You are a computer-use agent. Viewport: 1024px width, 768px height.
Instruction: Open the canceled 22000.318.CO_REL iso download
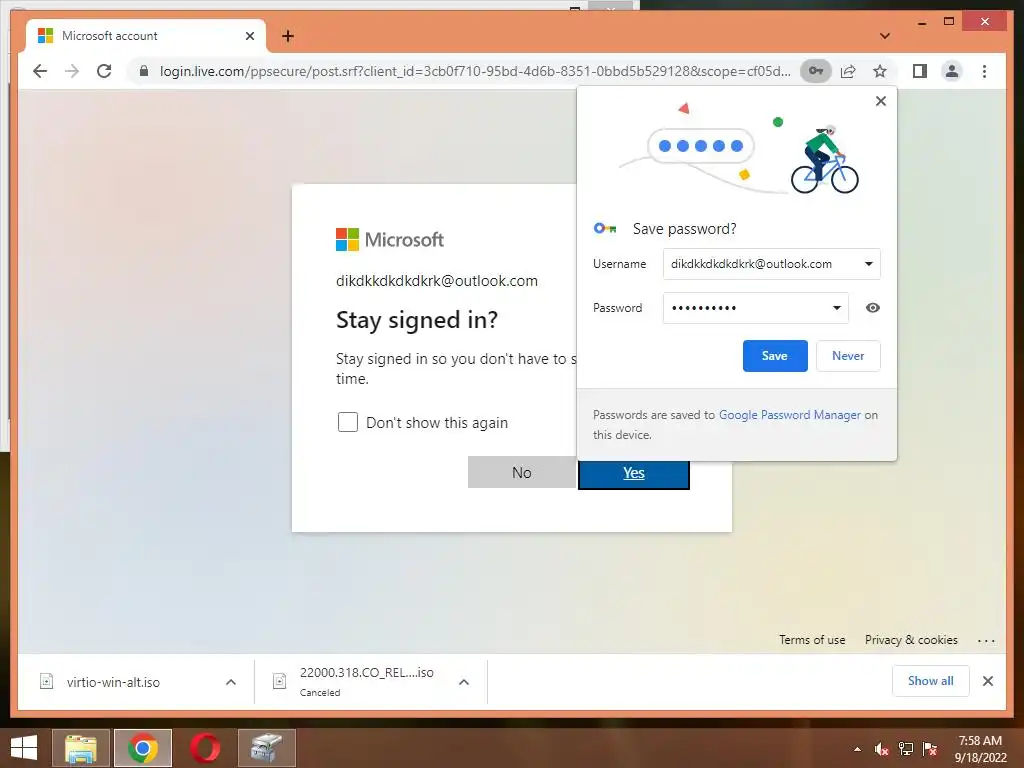pyautogui.click(x=353, y=681)
